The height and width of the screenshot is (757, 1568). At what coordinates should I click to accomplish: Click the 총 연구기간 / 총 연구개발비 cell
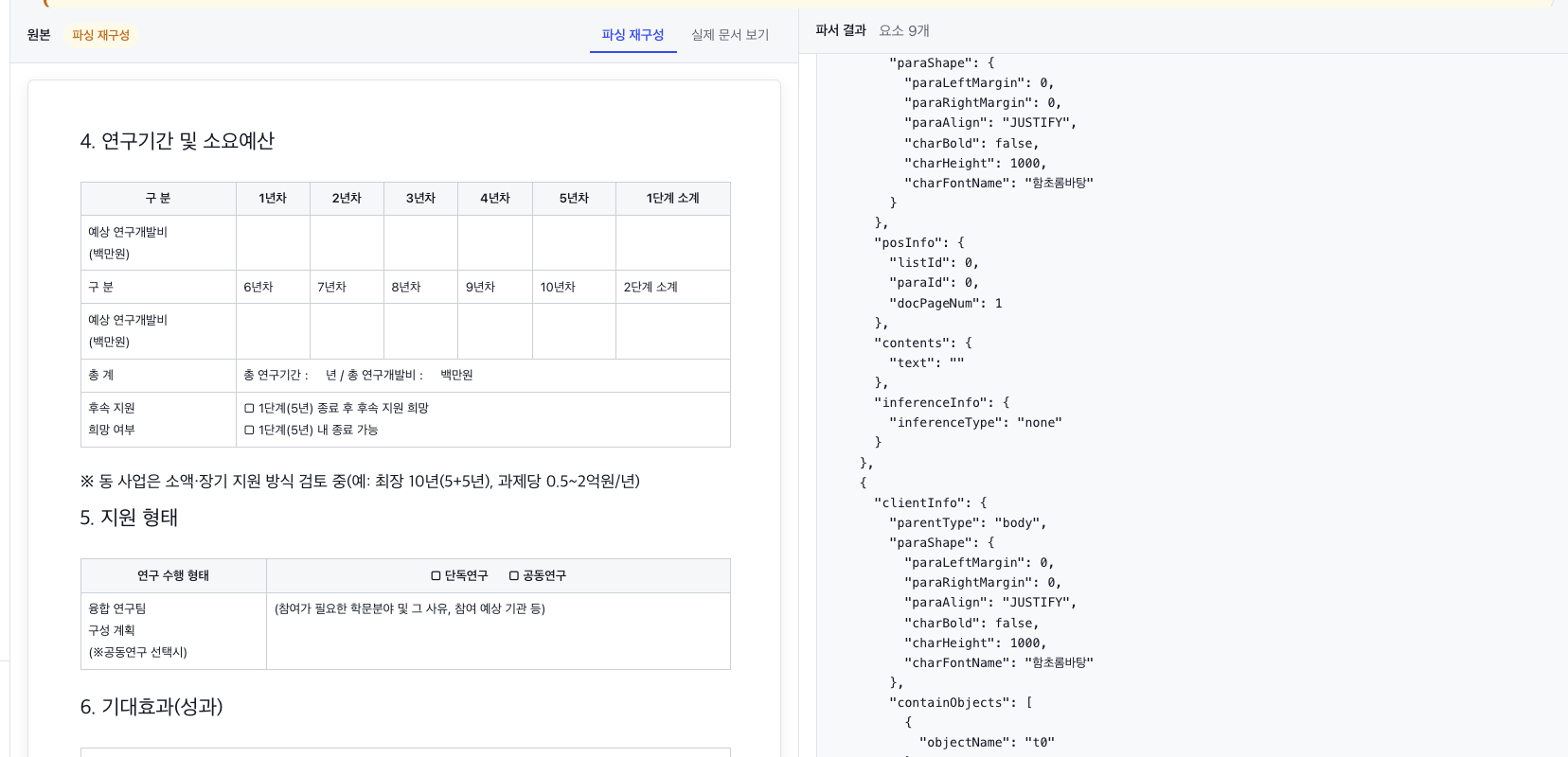coord(483,376)
